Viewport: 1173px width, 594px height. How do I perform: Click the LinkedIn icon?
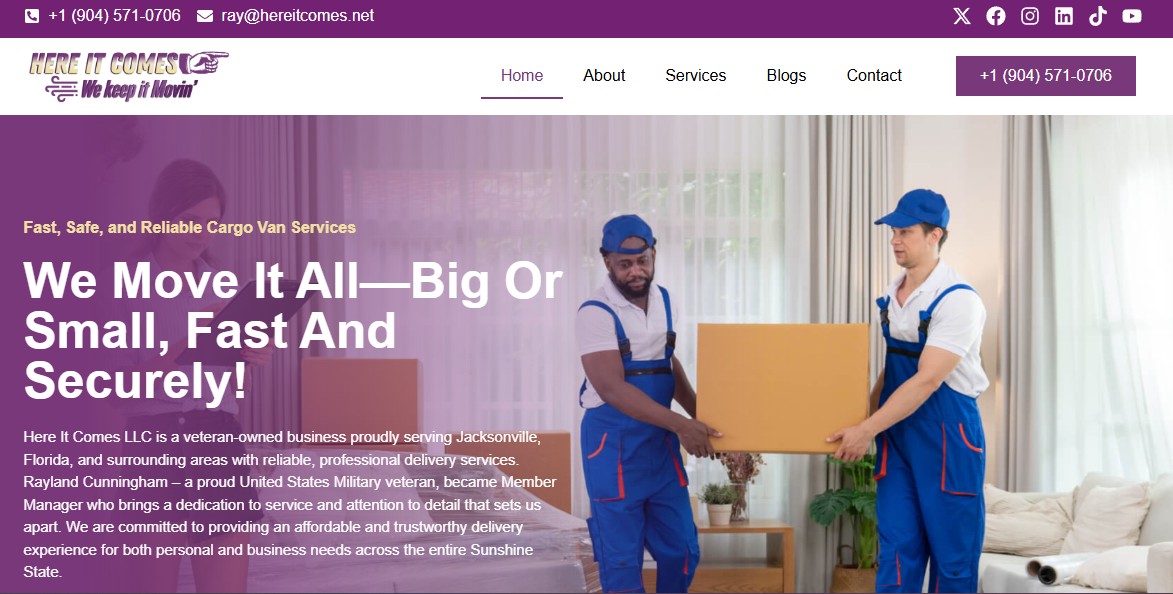click(1064, 16)
